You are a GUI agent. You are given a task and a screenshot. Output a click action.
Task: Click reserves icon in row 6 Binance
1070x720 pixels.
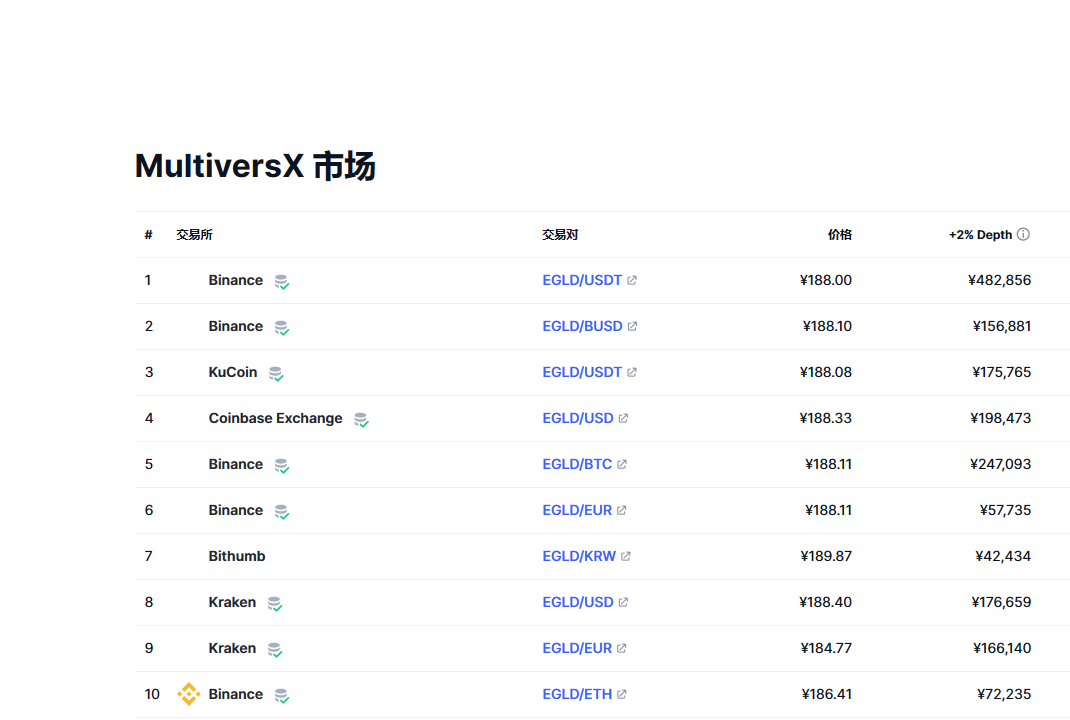pyautogui.click(x=281, y=511)
